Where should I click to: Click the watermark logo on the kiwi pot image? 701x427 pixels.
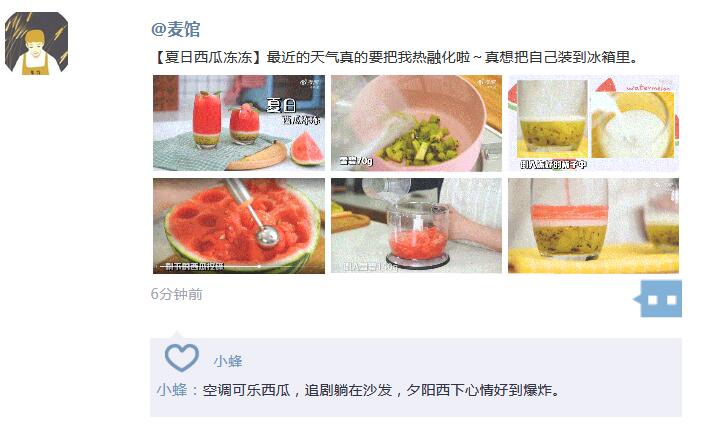click(x=486, y=83)
